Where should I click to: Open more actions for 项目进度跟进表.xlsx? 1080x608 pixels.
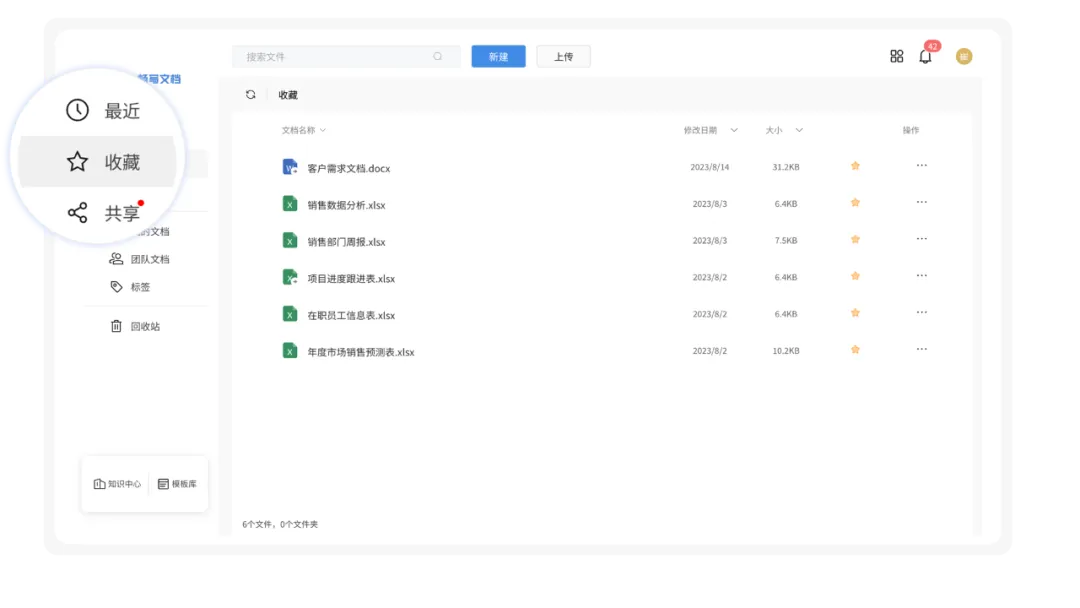point(922,275)
